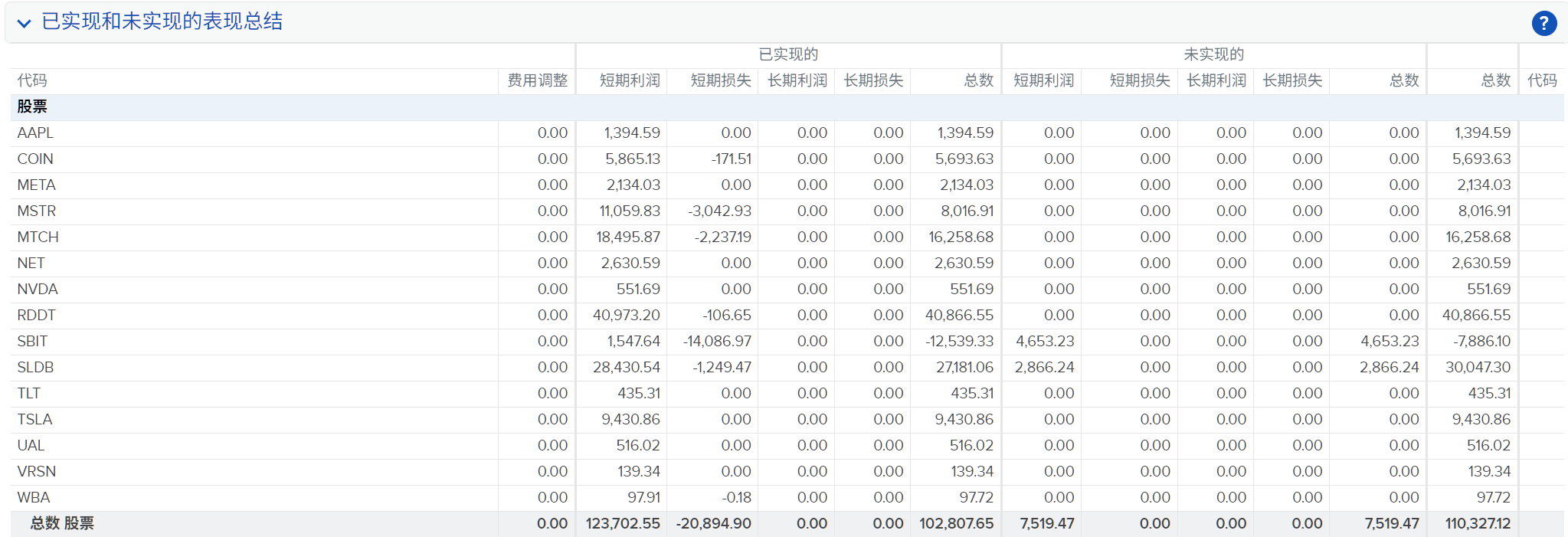Collapse the 已实现和未实现的表现总结 section chevron
Viewport: 1568px width, 537px height.
(x=25, y=23)
